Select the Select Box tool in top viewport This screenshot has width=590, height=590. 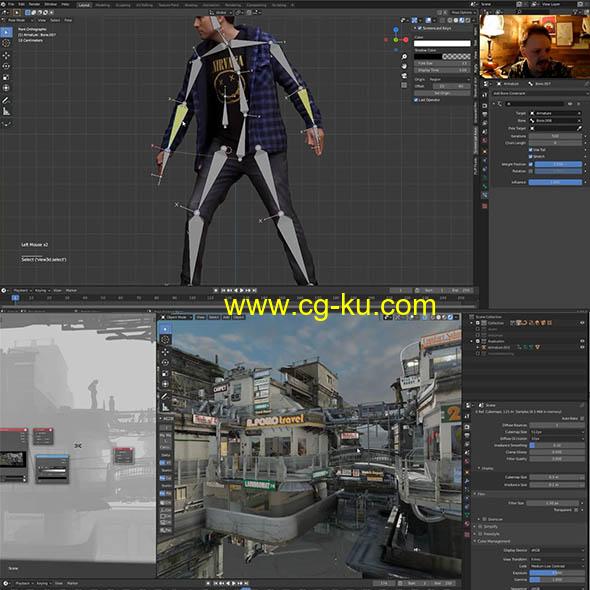[x=6, y=32]
